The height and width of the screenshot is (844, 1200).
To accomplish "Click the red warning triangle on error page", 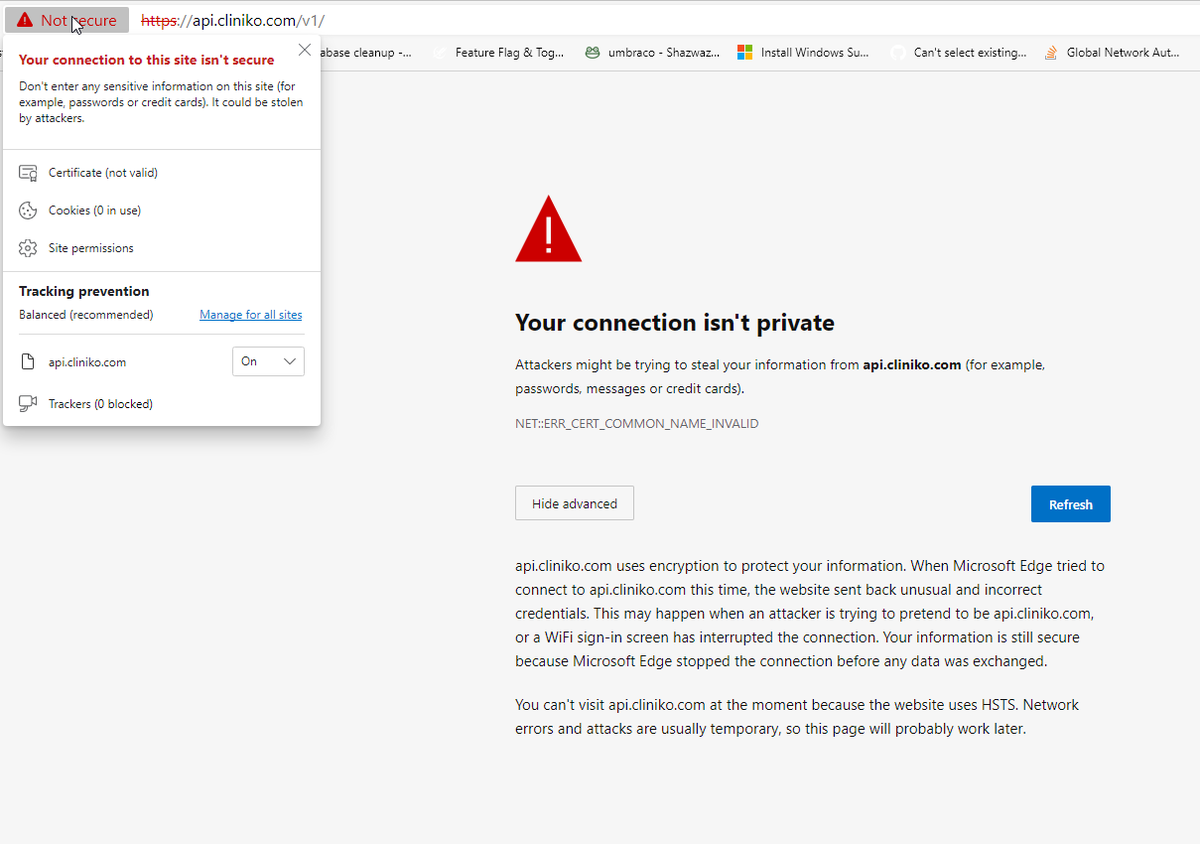I will click(548, 229).
